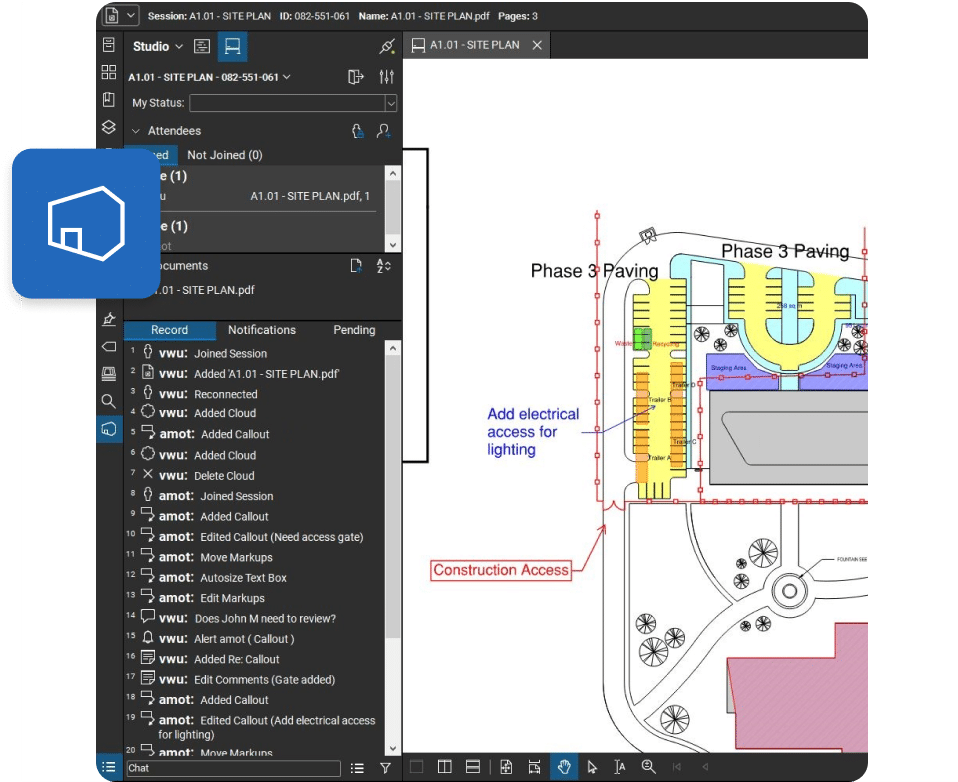This screenshot has height=782, width=958.
Task: Open the file icon dropdown chevron at top-left
Action: (x=131, y=16)
